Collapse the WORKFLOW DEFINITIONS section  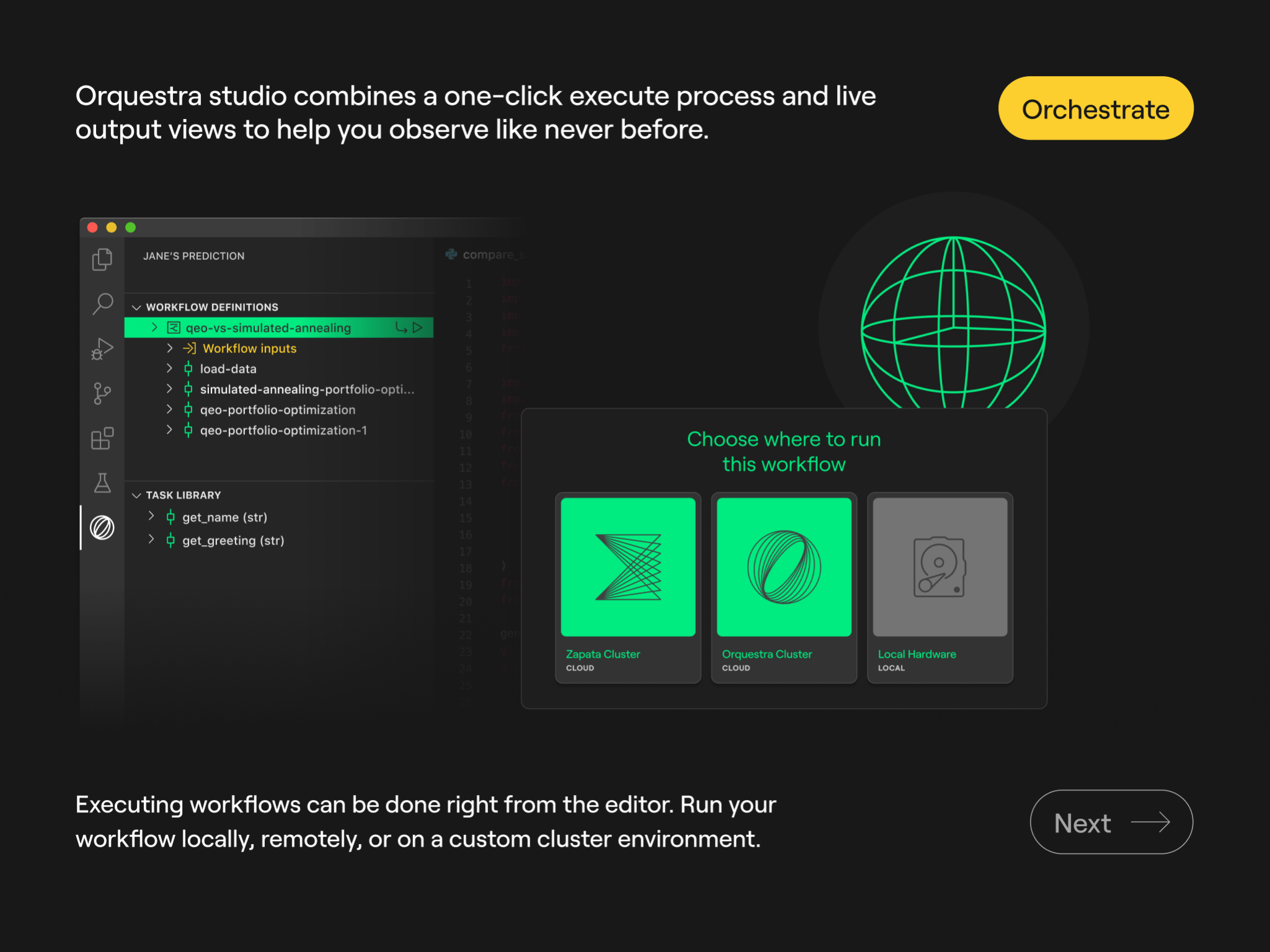pos(136,308)
